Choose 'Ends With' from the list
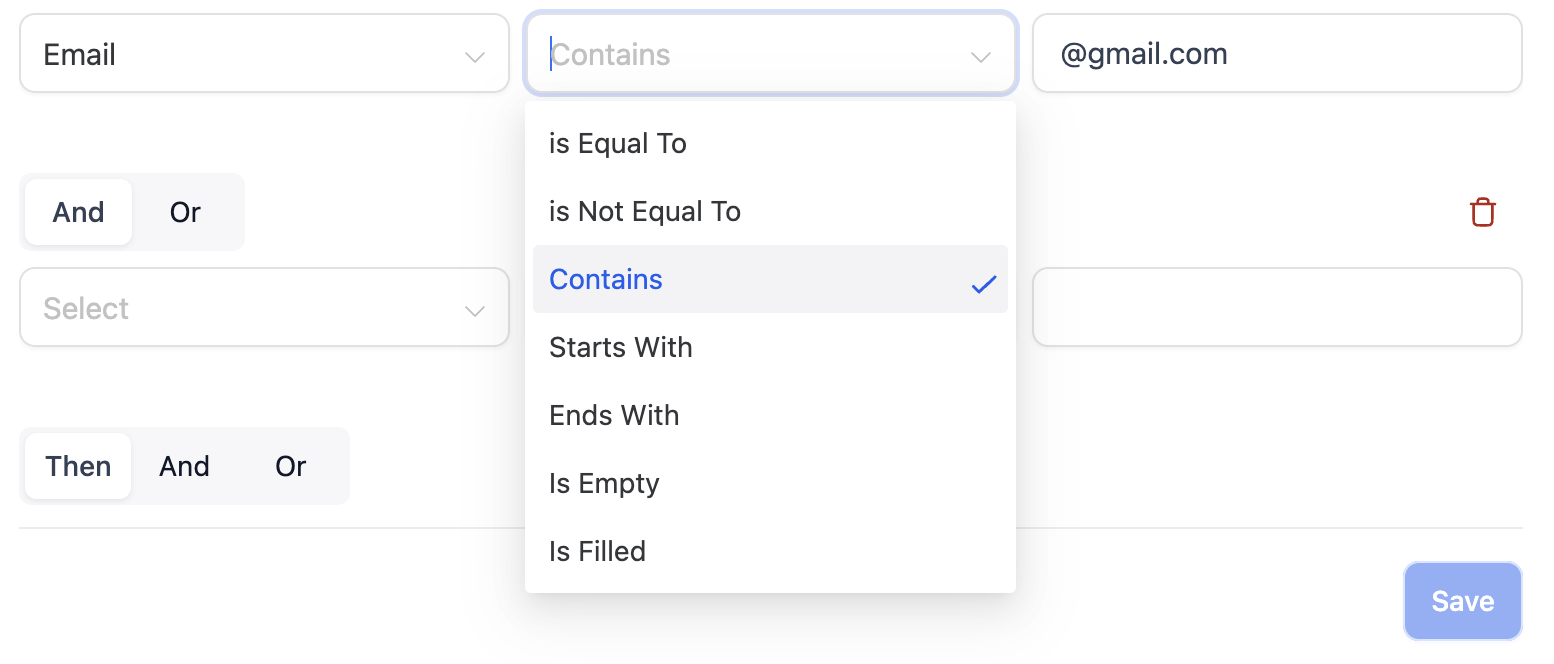The width and height of the screenshot is (1554, 664). point(770,415)
